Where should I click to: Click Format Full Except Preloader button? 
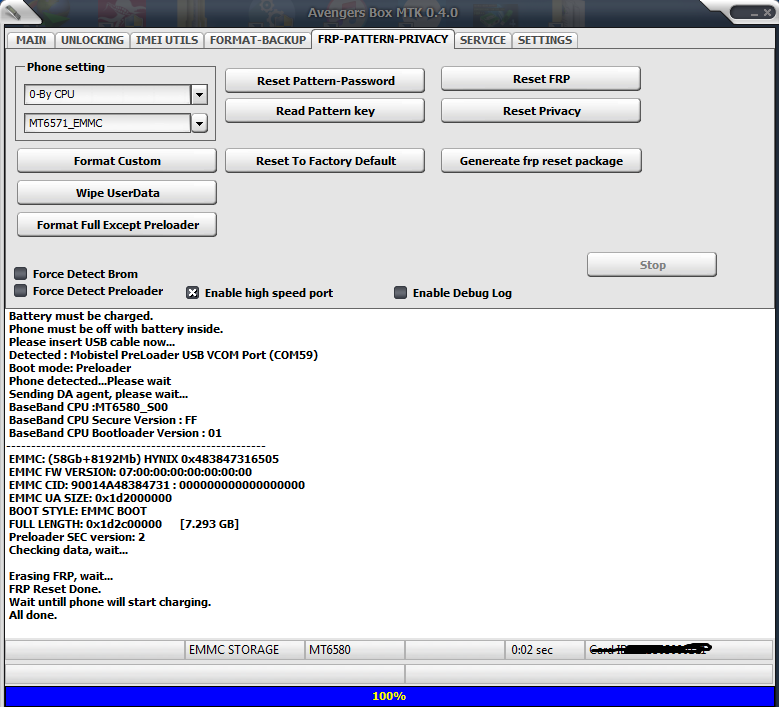pos(117,225)
